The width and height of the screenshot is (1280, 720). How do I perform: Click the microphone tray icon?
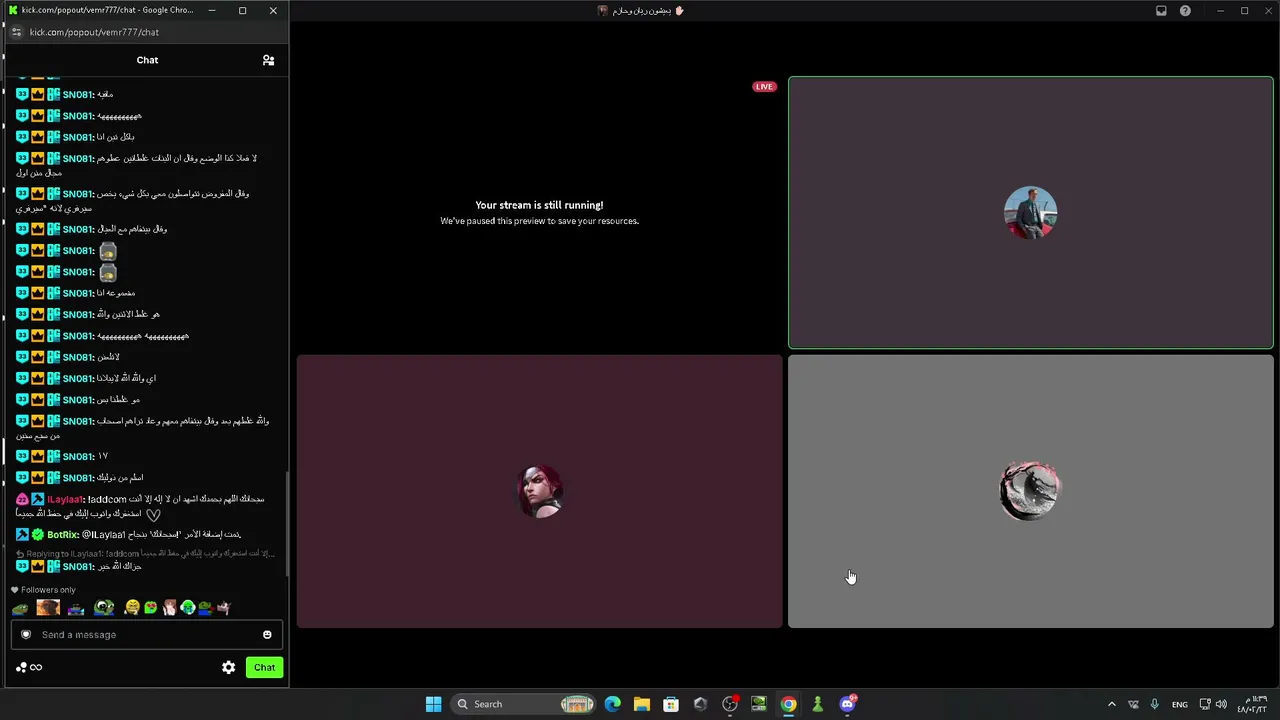pyautogui.click(x=1154, y=704)
